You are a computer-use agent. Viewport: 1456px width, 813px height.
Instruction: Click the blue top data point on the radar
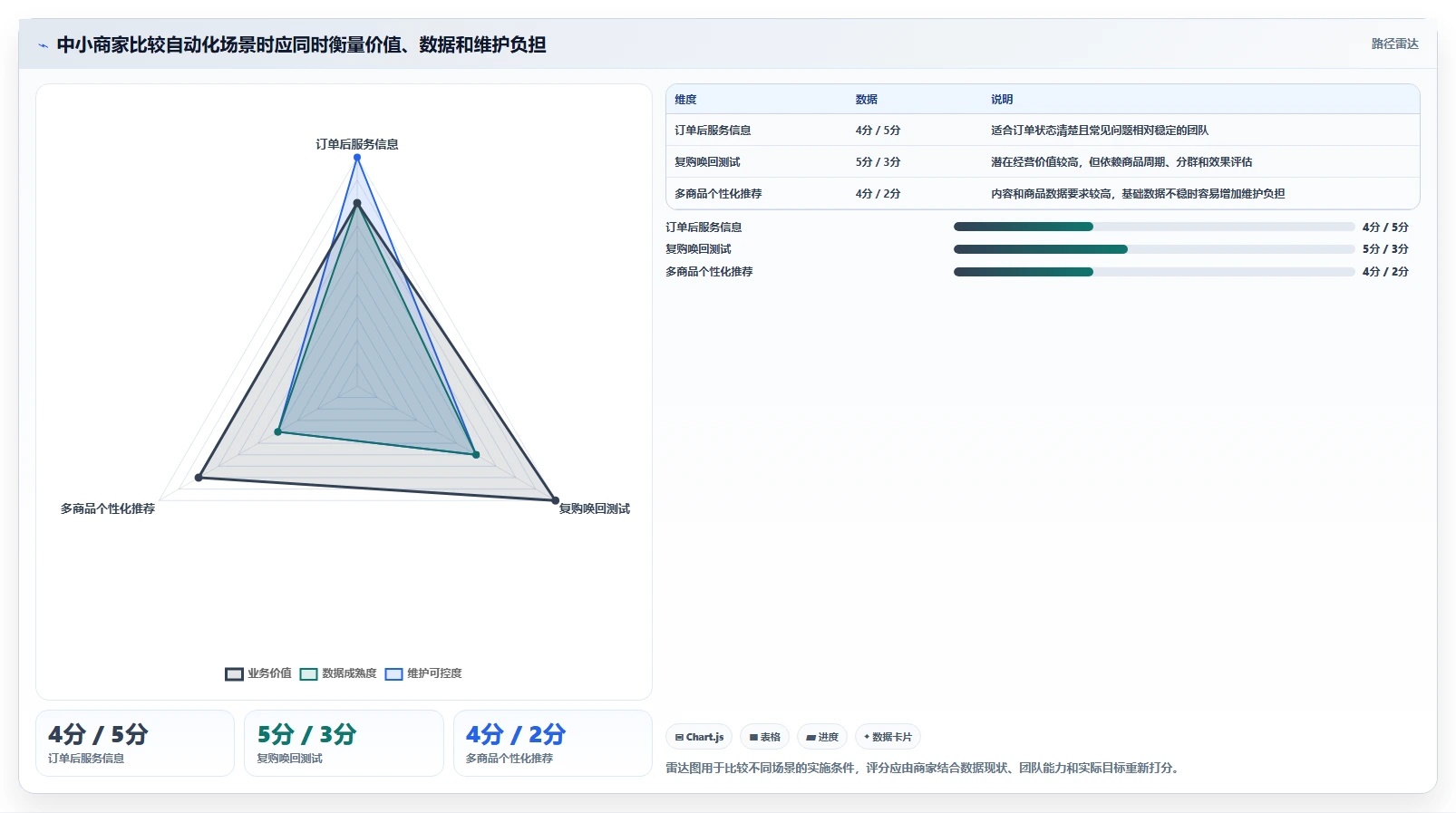357,158
